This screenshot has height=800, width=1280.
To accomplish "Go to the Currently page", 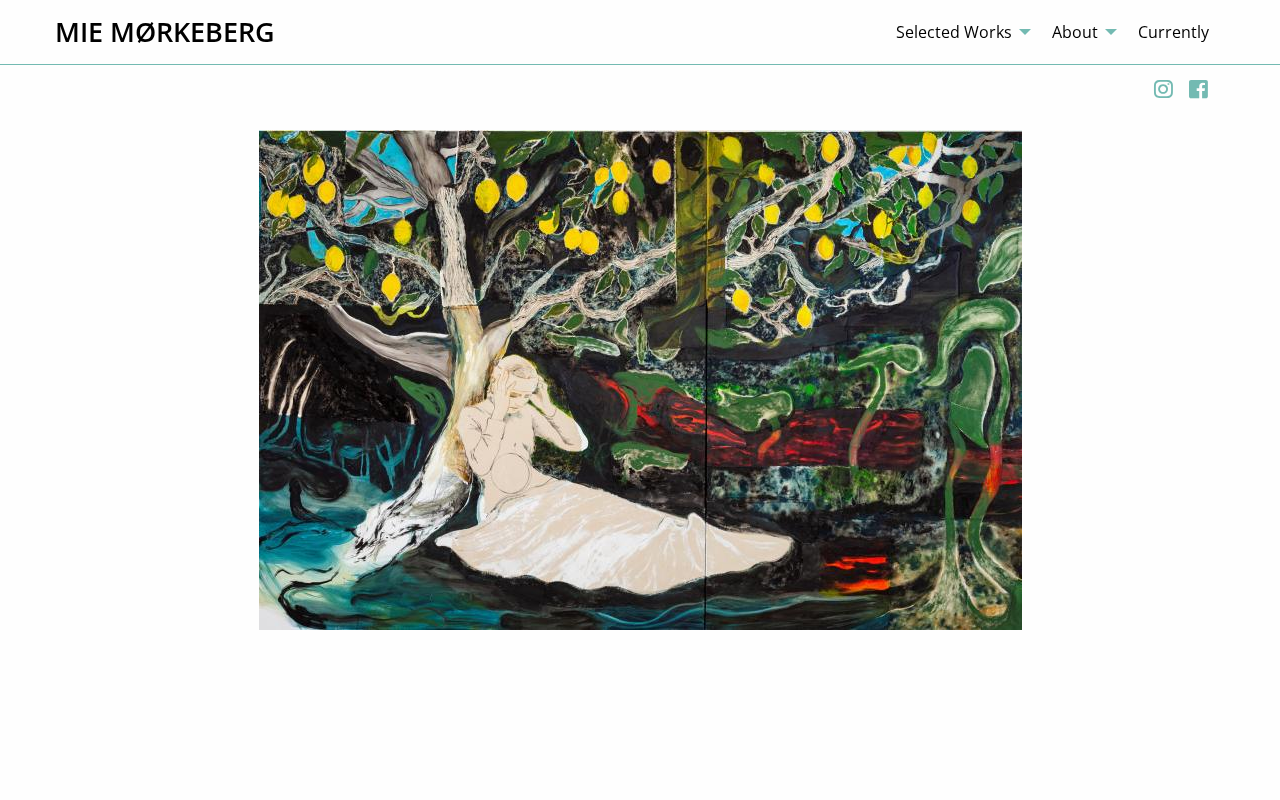I will coord(1174,32).
